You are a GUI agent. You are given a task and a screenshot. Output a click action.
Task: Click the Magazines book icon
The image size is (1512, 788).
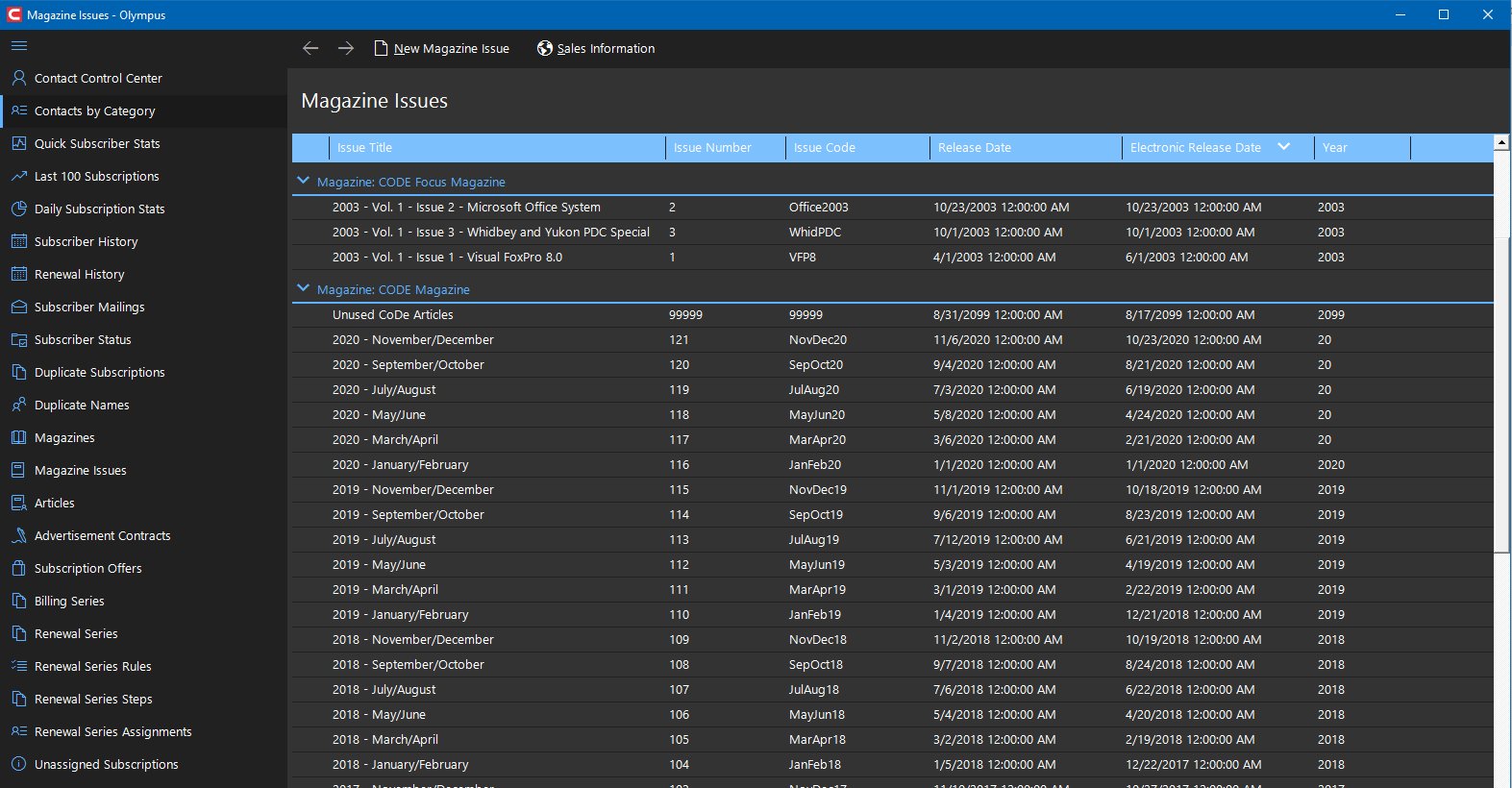point(19,437)
